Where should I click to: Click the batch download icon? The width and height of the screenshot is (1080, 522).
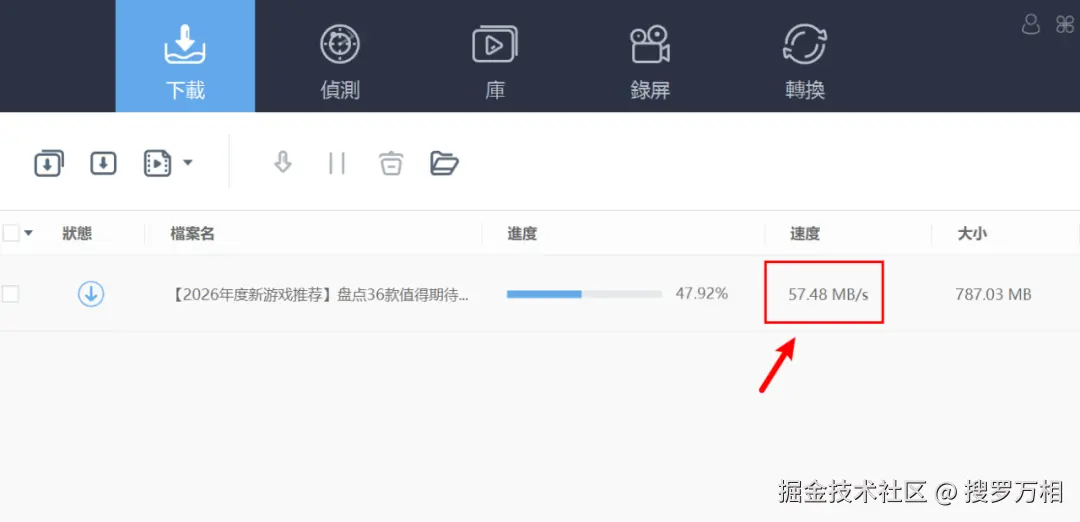point(49,163)
